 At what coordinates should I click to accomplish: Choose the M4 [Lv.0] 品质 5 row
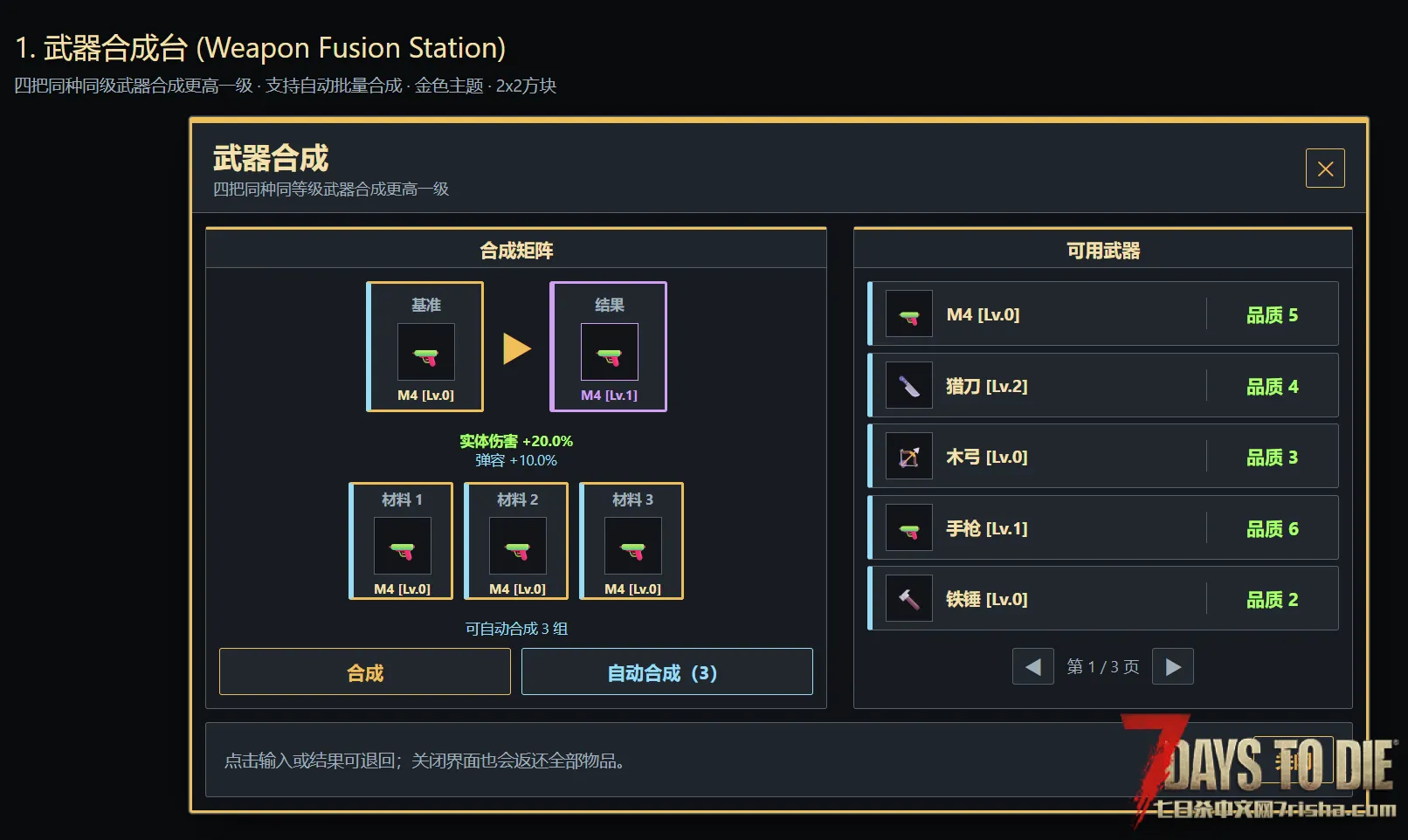(1103, 314)
